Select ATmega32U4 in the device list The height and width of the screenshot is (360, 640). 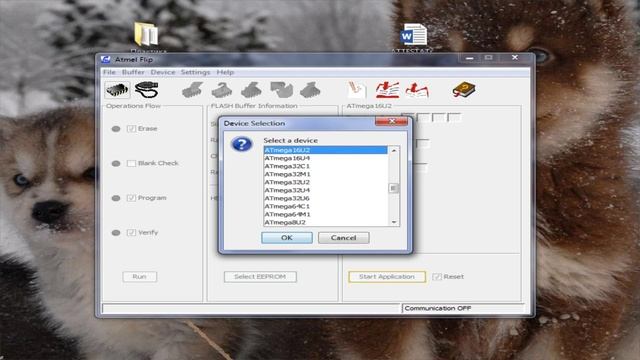[325, 190]
